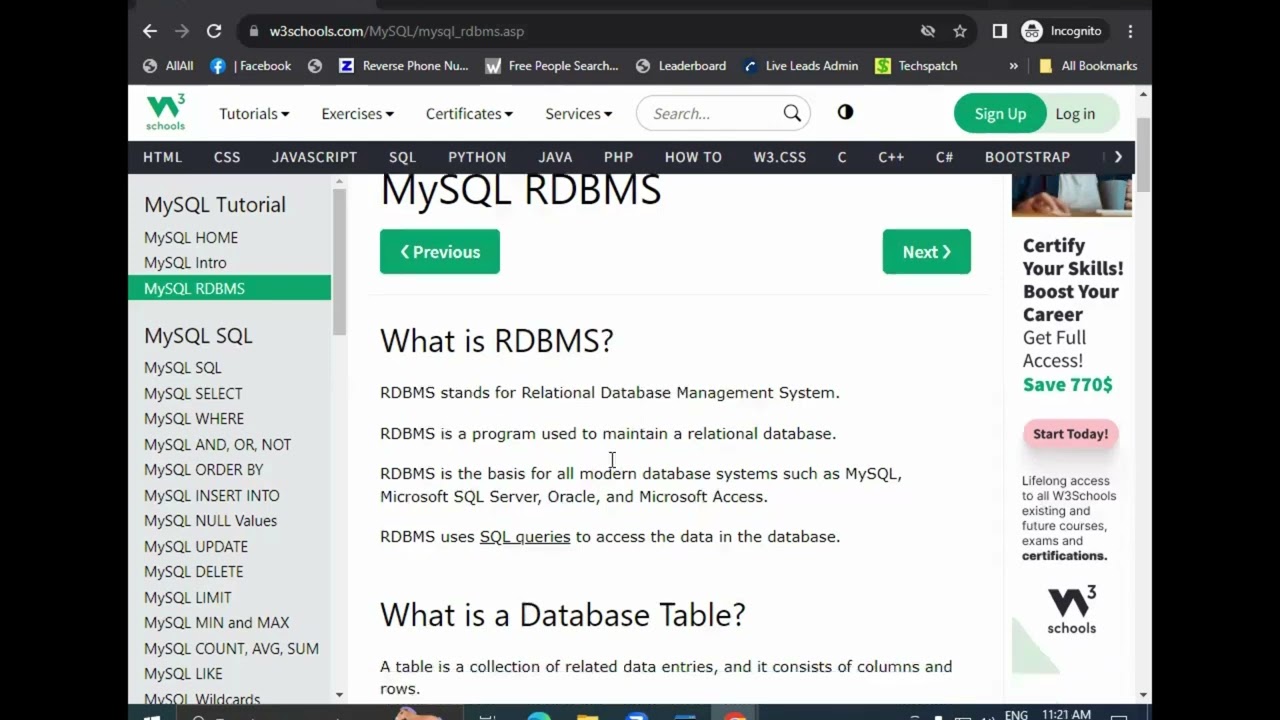The image size is (1280, 720).
Task: Open the Reverse Phone Nu... bookmark
Action: coord(404,66)
